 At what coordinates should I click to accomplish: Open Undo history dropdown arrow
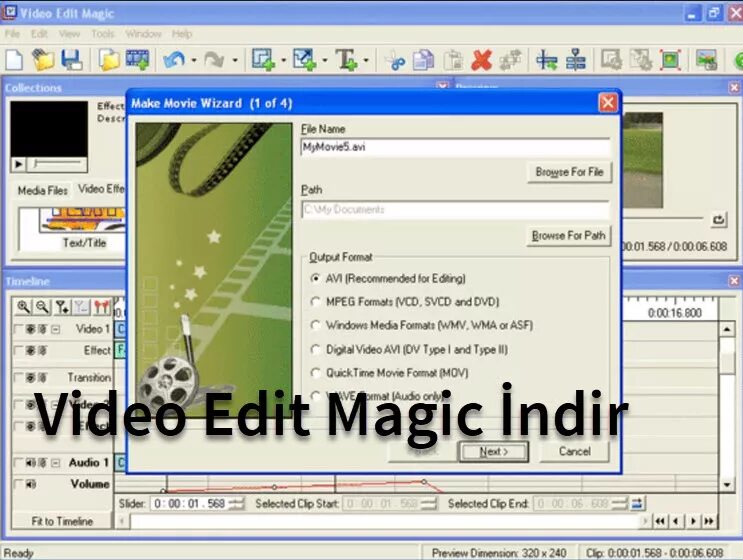click(x=194, y=61)
